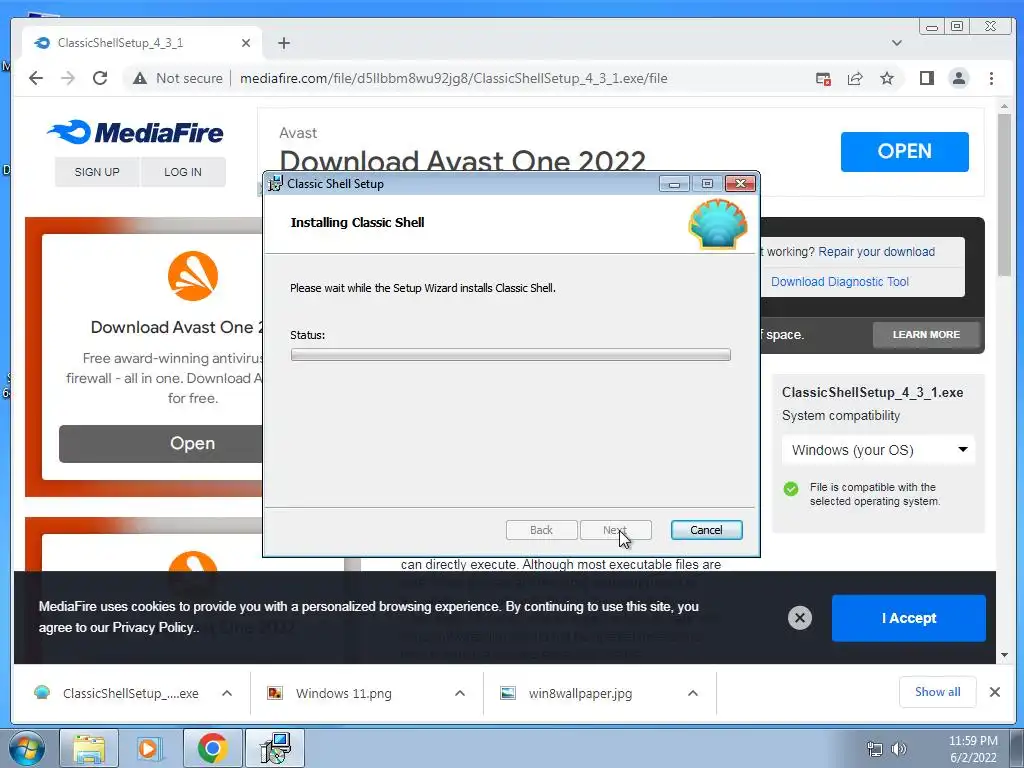The image size is (1024, 768).
Task: Open a new tab with the plus button
Action: coord(283,43)
